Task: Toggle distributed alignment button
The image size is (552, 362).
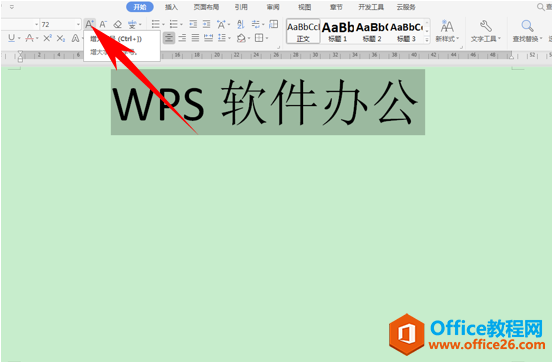Action: (x=208, y=38)
